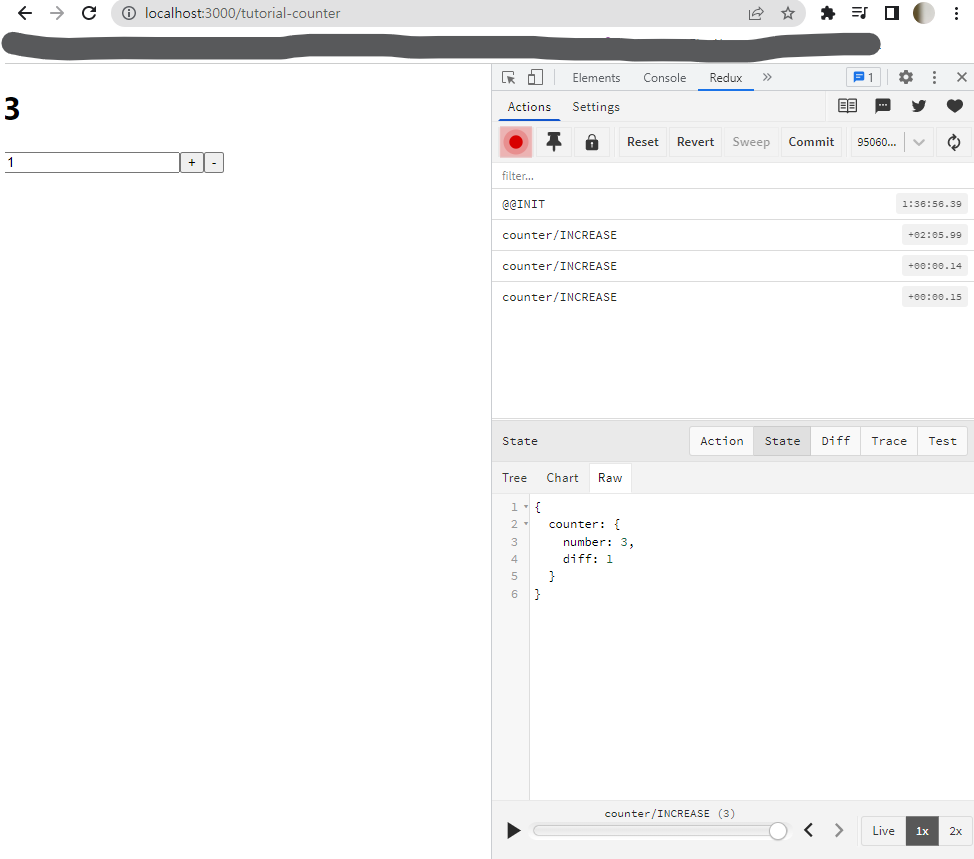Open the extensions puzzle icon

827,13
